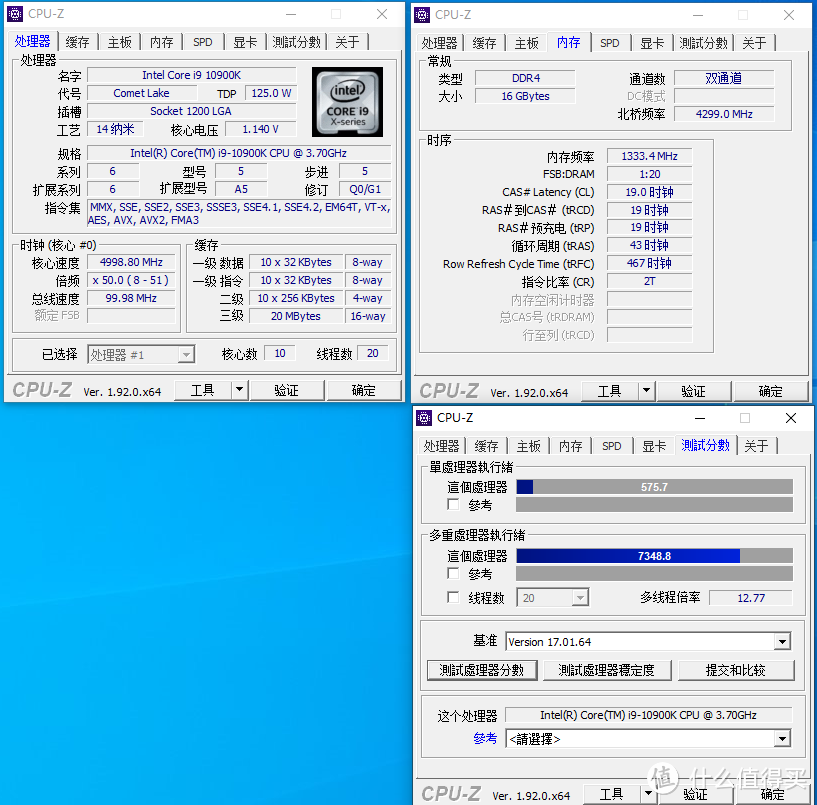Open 主板 tab in benchmark window
The height and width of the screenshot is (805, 817).
coord(528,447)
